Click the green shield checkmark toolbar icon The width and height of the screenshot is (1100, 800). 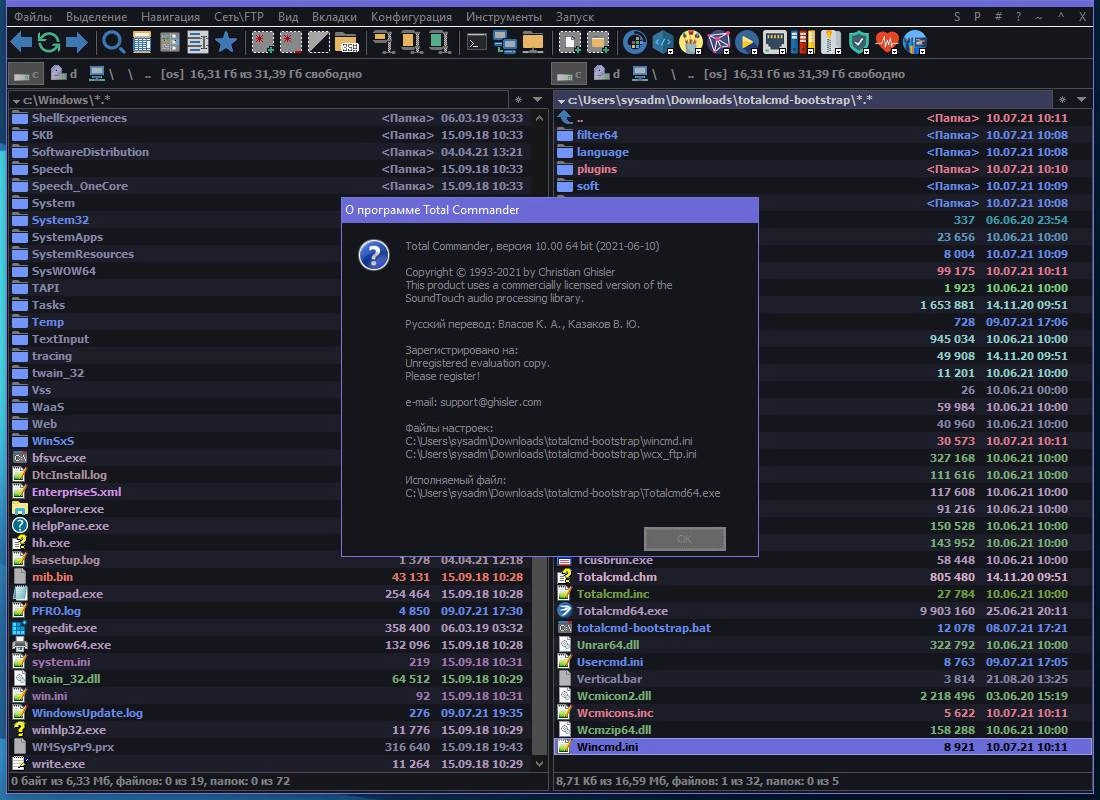(859, 43)
